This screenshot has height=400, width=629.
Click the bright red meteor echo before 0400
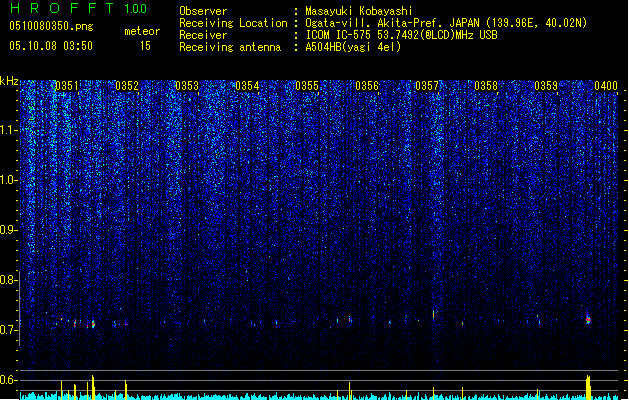[588, 319]
